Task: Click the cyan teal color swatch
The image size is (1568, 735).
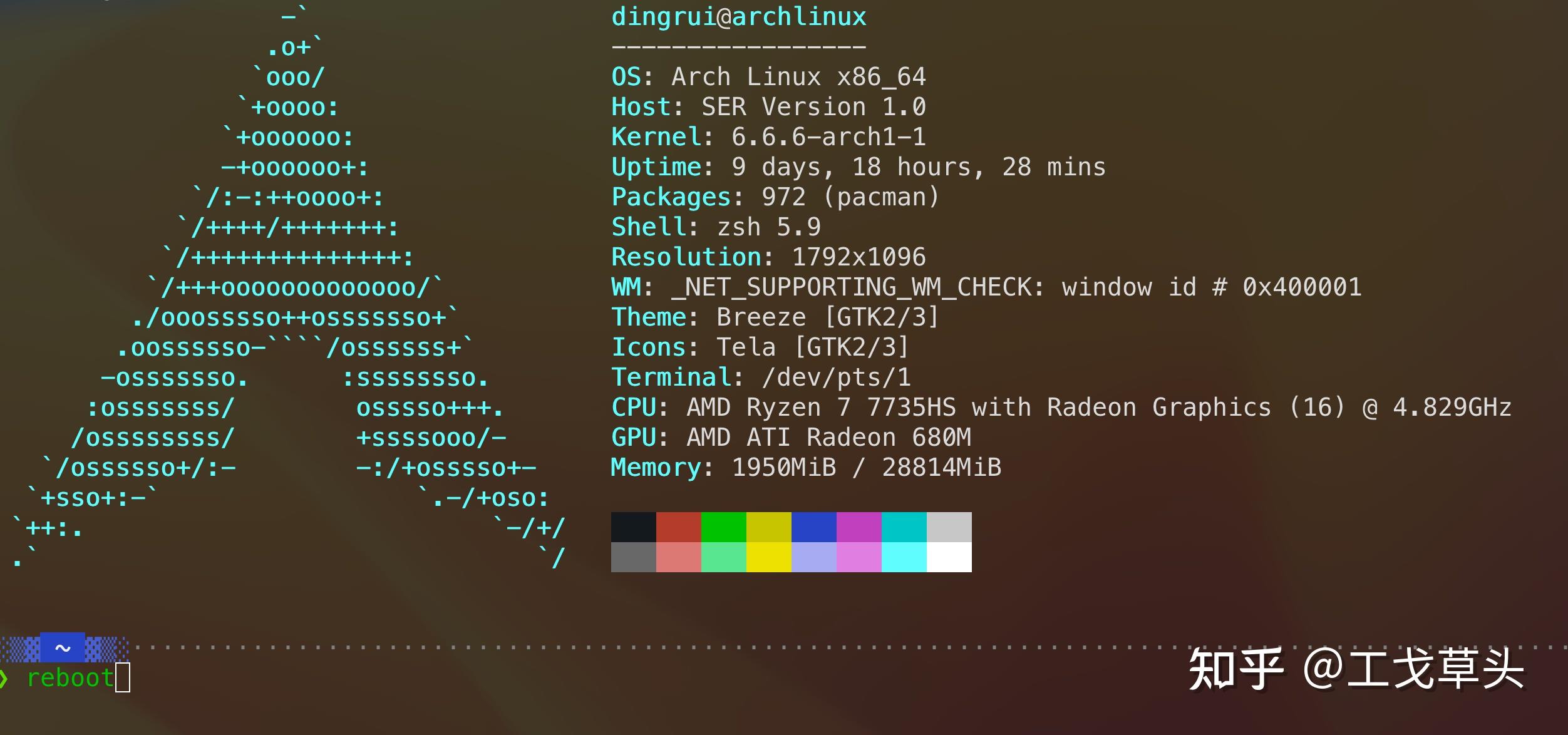Action: (x=904, y=527)
